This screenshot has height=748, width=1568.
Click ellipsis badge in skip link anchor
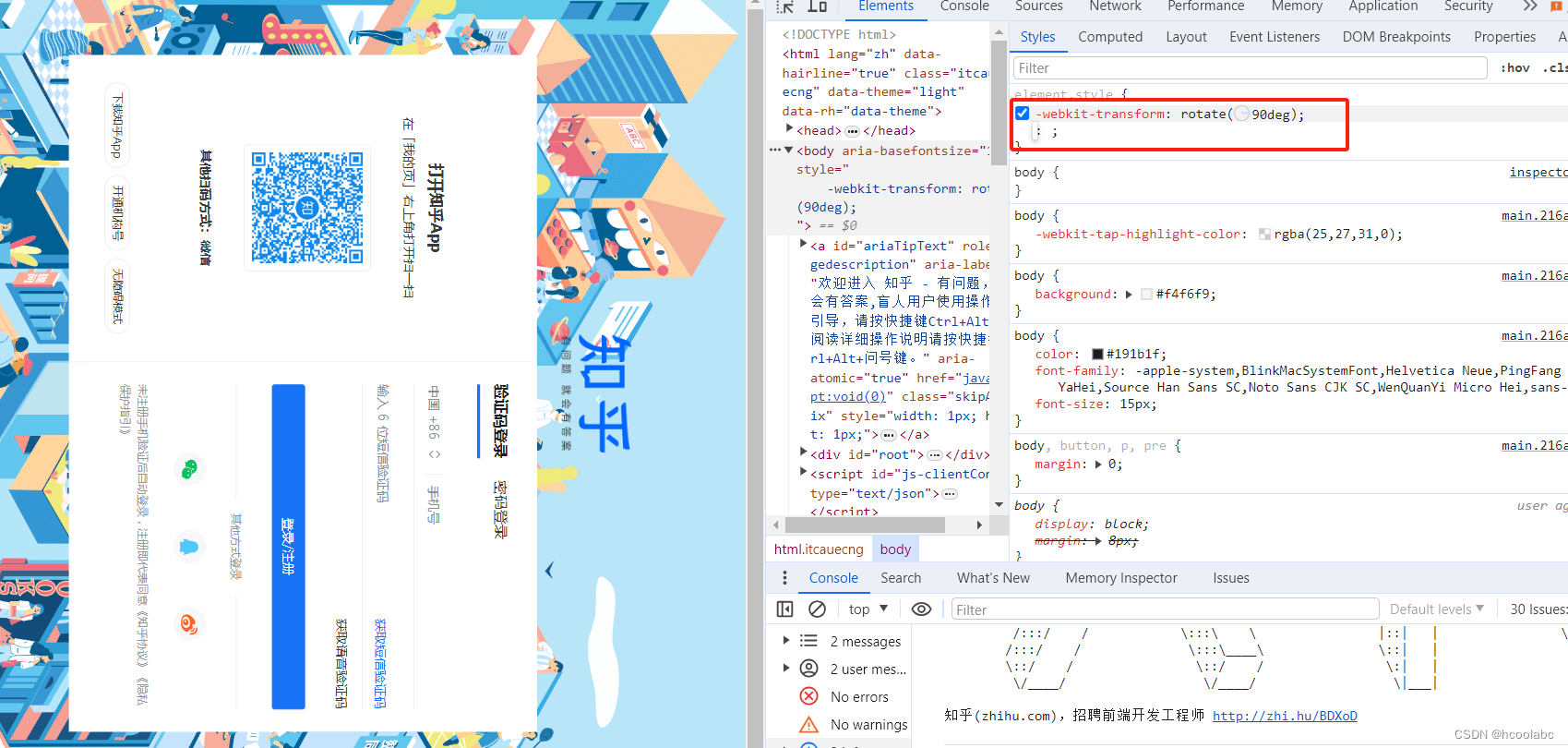889,435
